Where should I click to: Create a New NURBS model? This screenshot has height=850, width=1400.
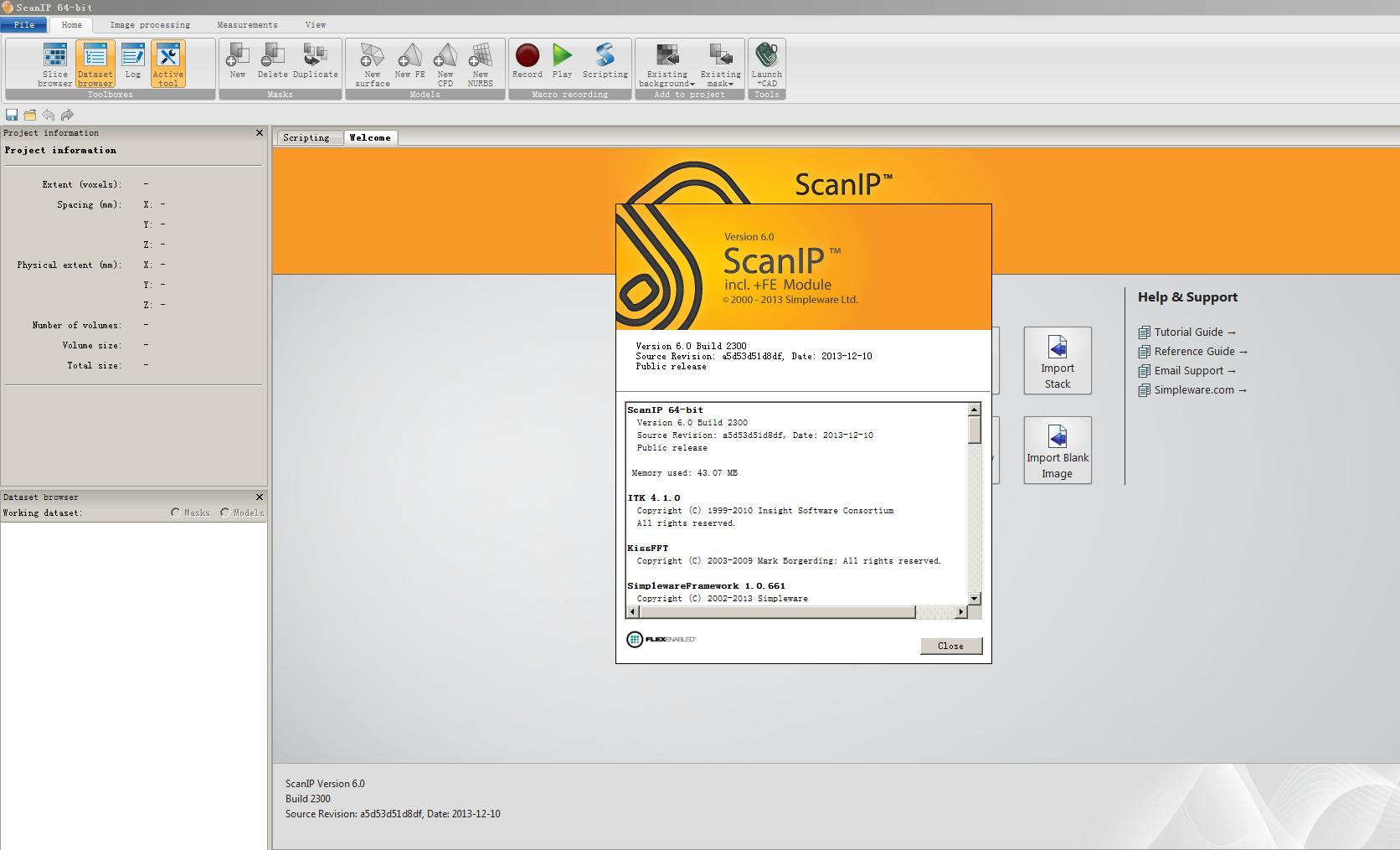pyautogui.click(x=481, y=64)
